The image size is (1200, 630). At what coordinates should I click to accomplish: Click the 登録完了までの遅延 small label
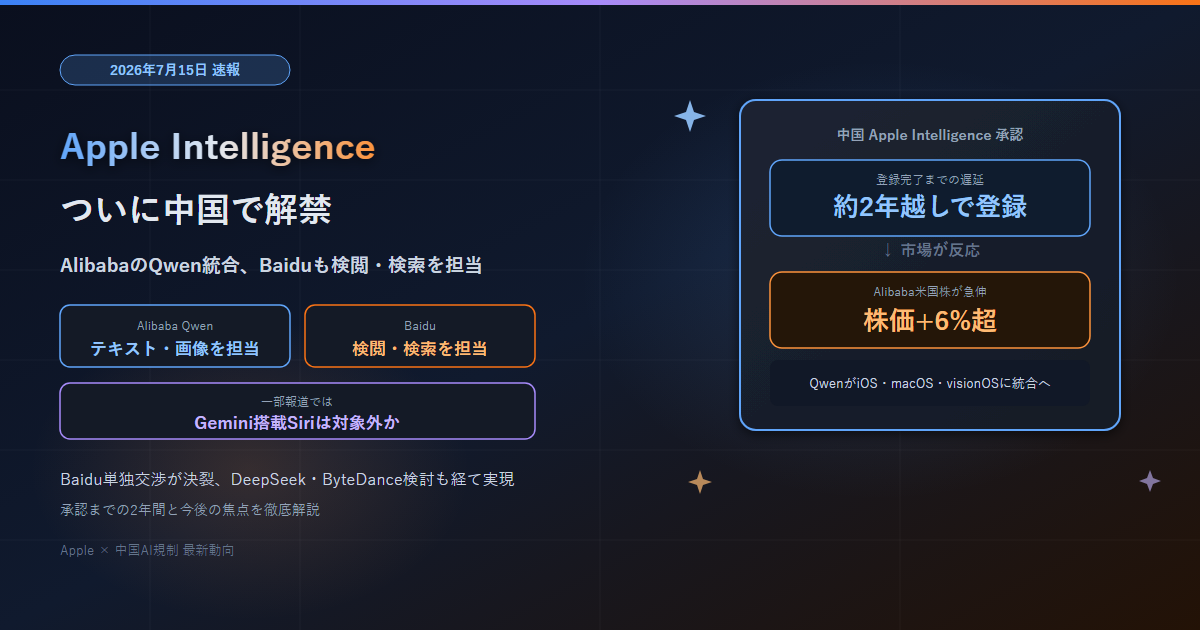(930, 179)
